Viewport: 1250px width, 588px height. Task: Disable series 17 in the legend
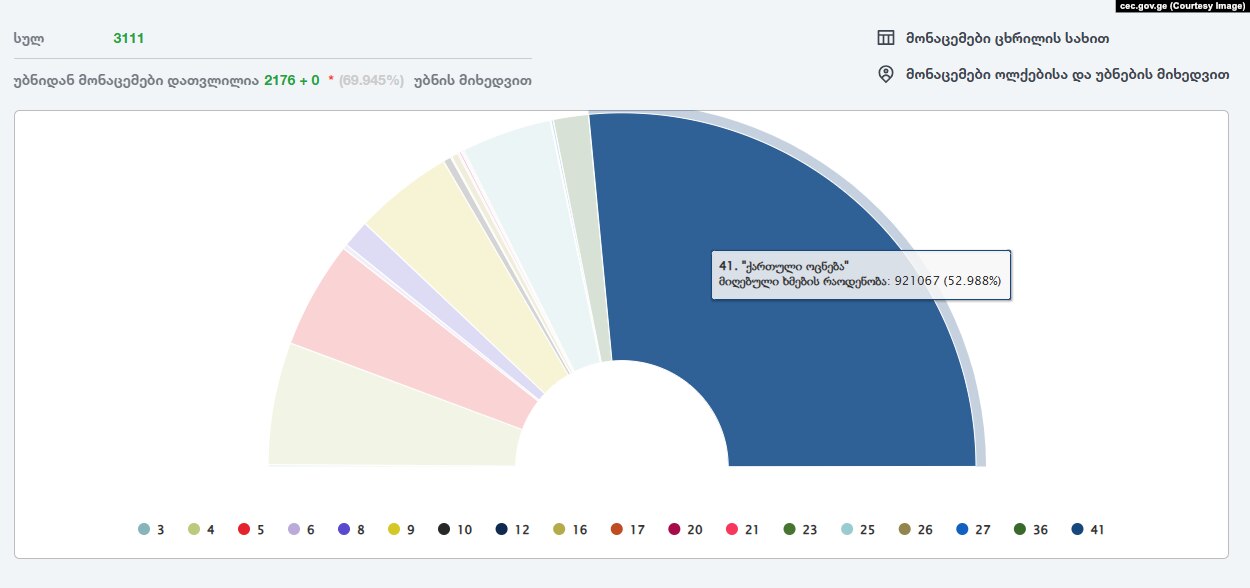(x=626, y=530)
